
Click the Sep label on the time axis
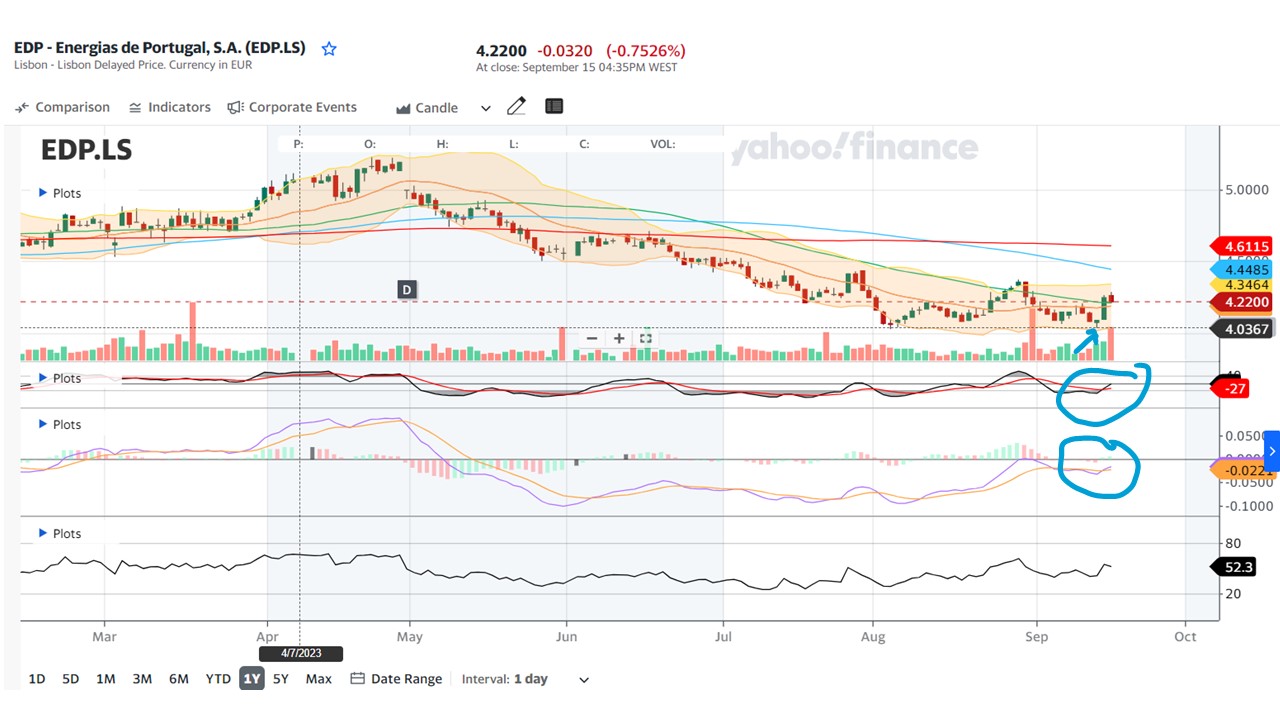(1037, 636)
